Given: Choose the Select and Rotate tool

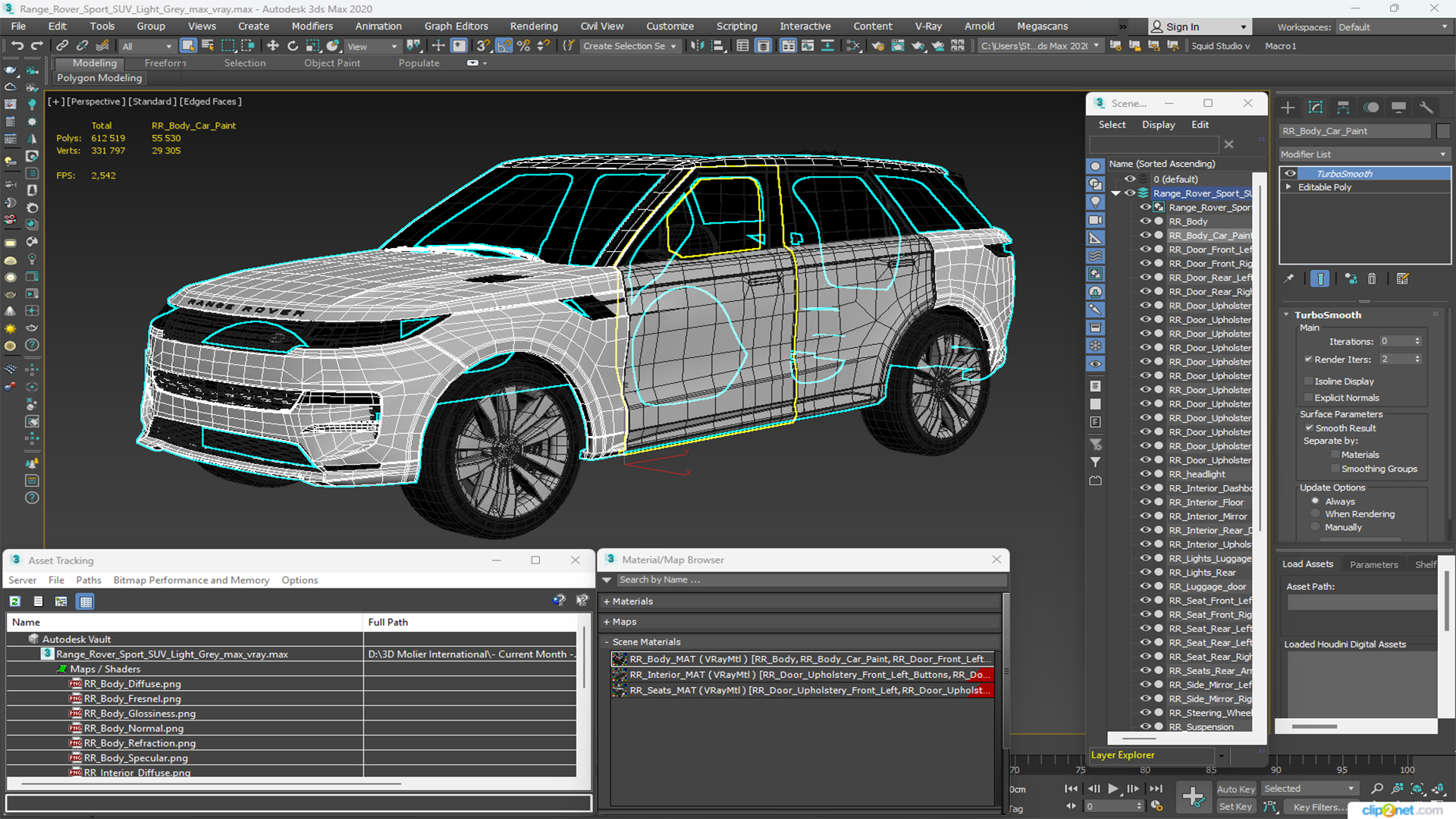Looking at the screenshot, I should pyautogui.click(x=293, y=46).
